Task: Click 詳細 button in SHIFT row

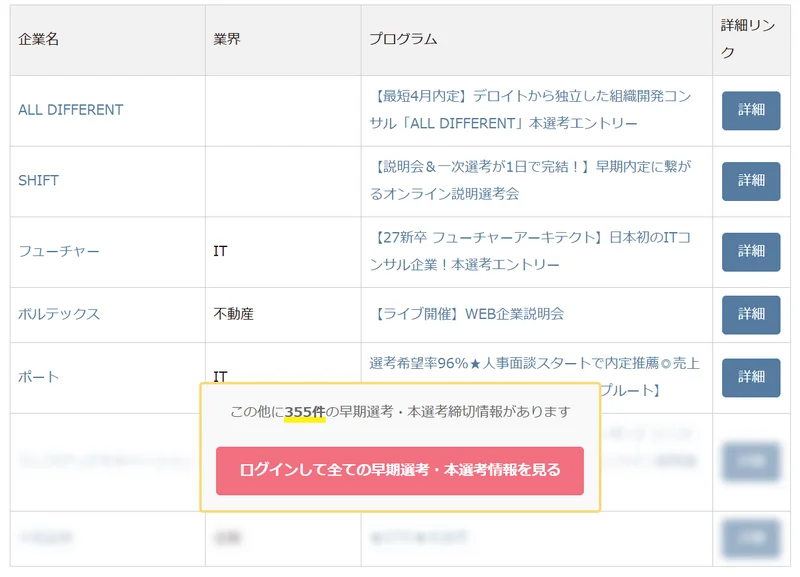Action: pos(751,181)
